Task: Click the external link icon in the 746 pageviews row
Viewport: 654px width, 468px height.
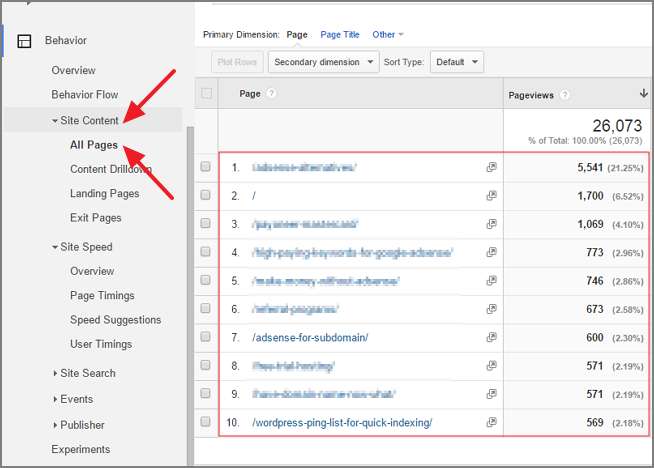Action: coord(491,280)
